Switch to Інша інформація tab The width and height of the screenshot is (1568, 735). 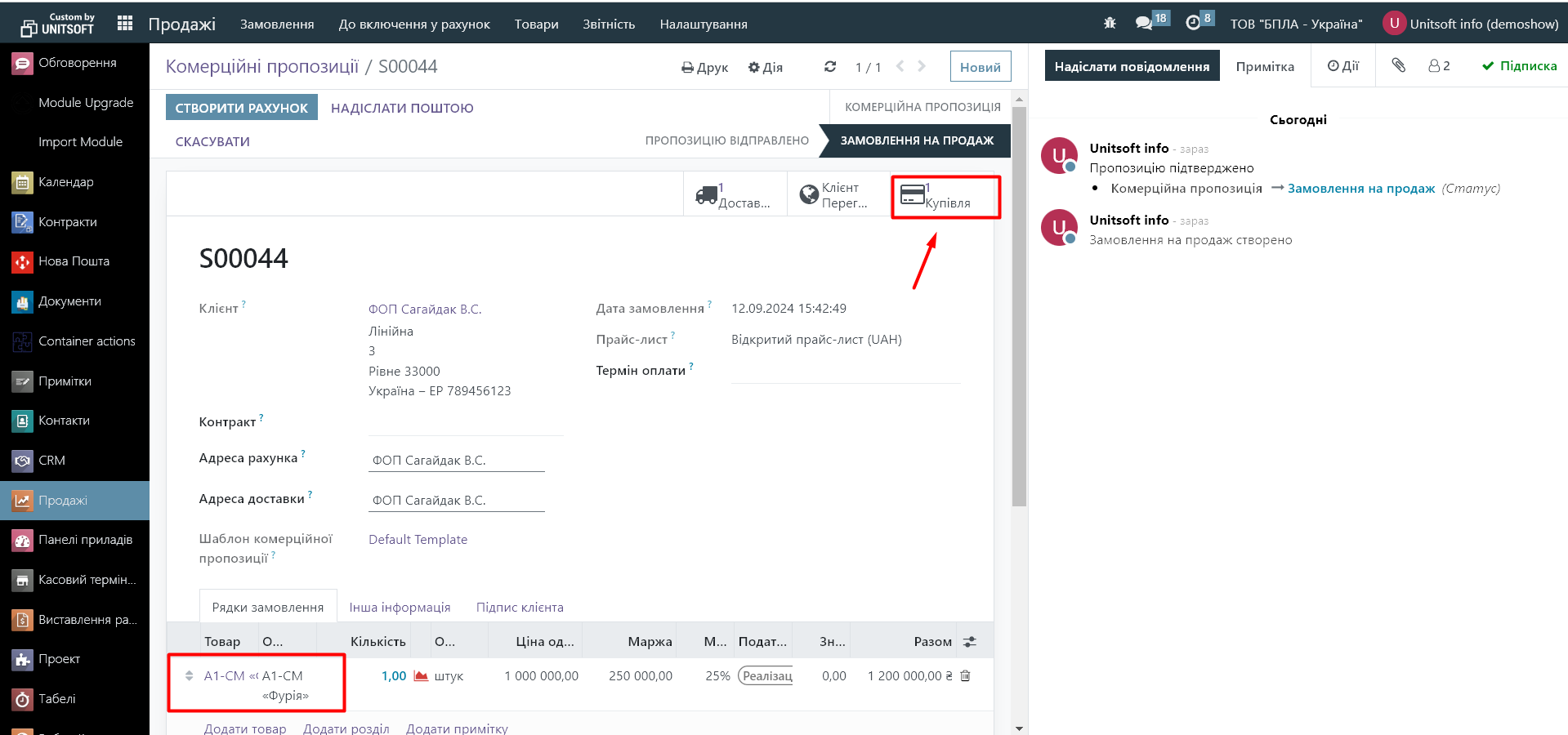coord(400,608)
